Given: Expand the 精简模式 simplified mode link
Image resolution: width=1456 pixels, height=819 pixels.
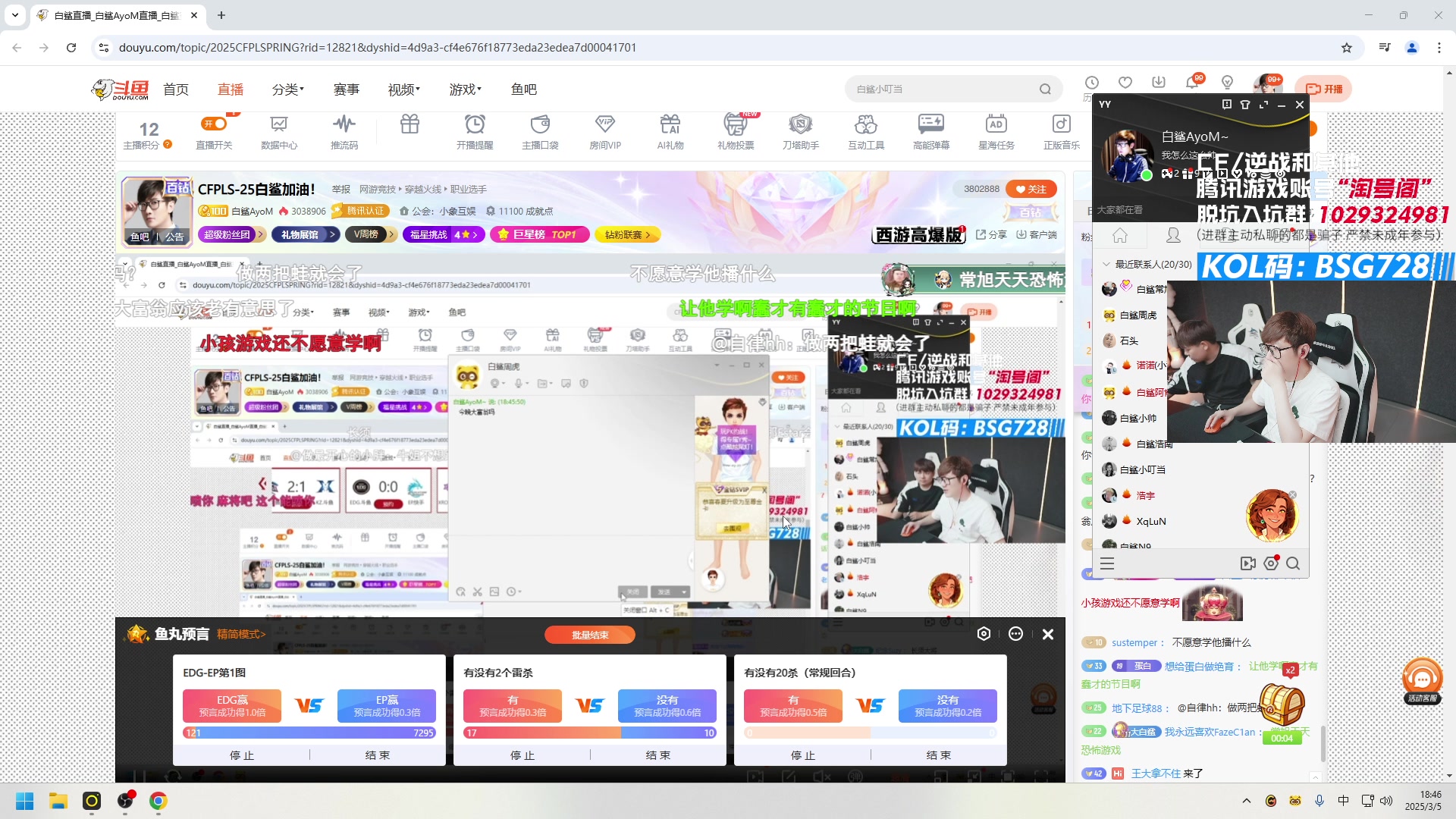Looking at the screenshot, I should coord(241,634).
